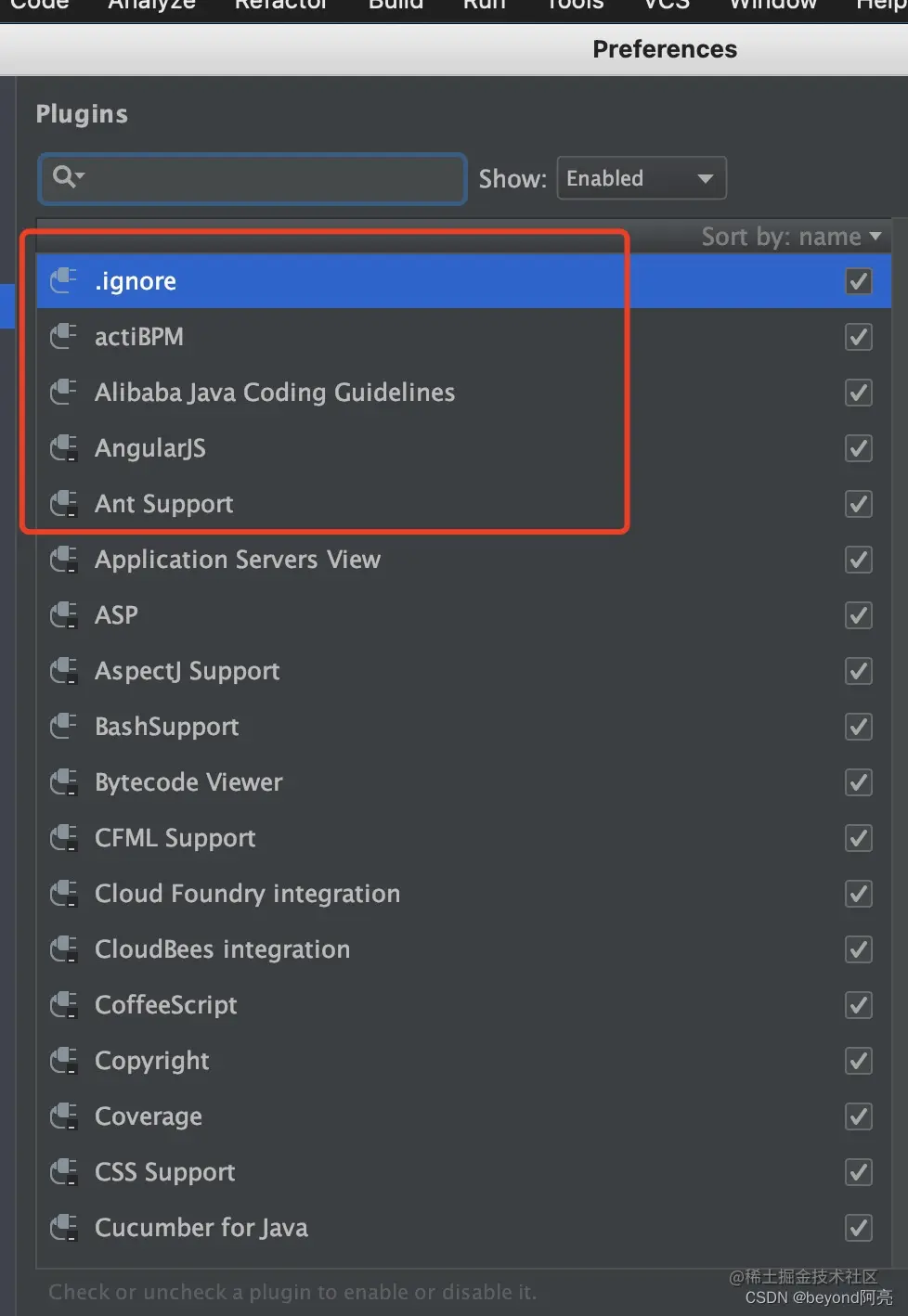Click the CoffeeScript plugin icon
This screenshot has width=908, height=1316.
pyautogui.click(x=63, y=1004)
